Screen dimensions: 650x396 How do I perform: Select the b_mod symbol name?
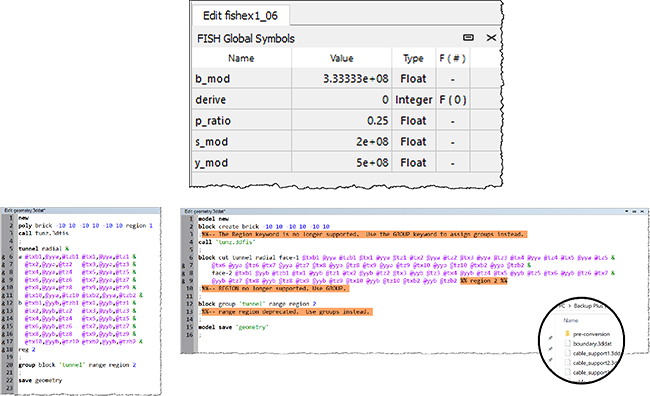[213, 79]
